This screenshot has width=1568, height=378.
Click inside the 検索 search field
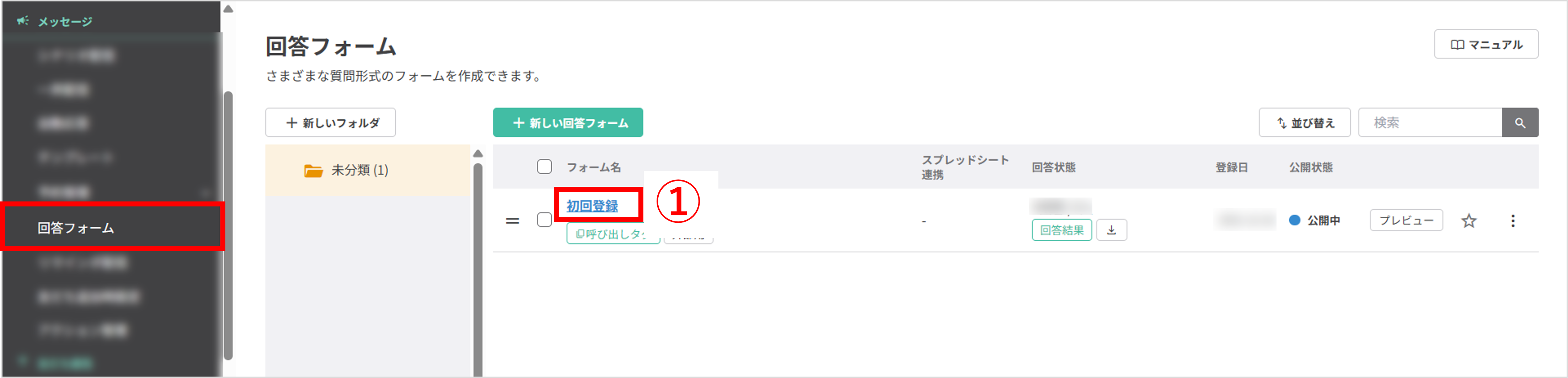coord(1430,122)
